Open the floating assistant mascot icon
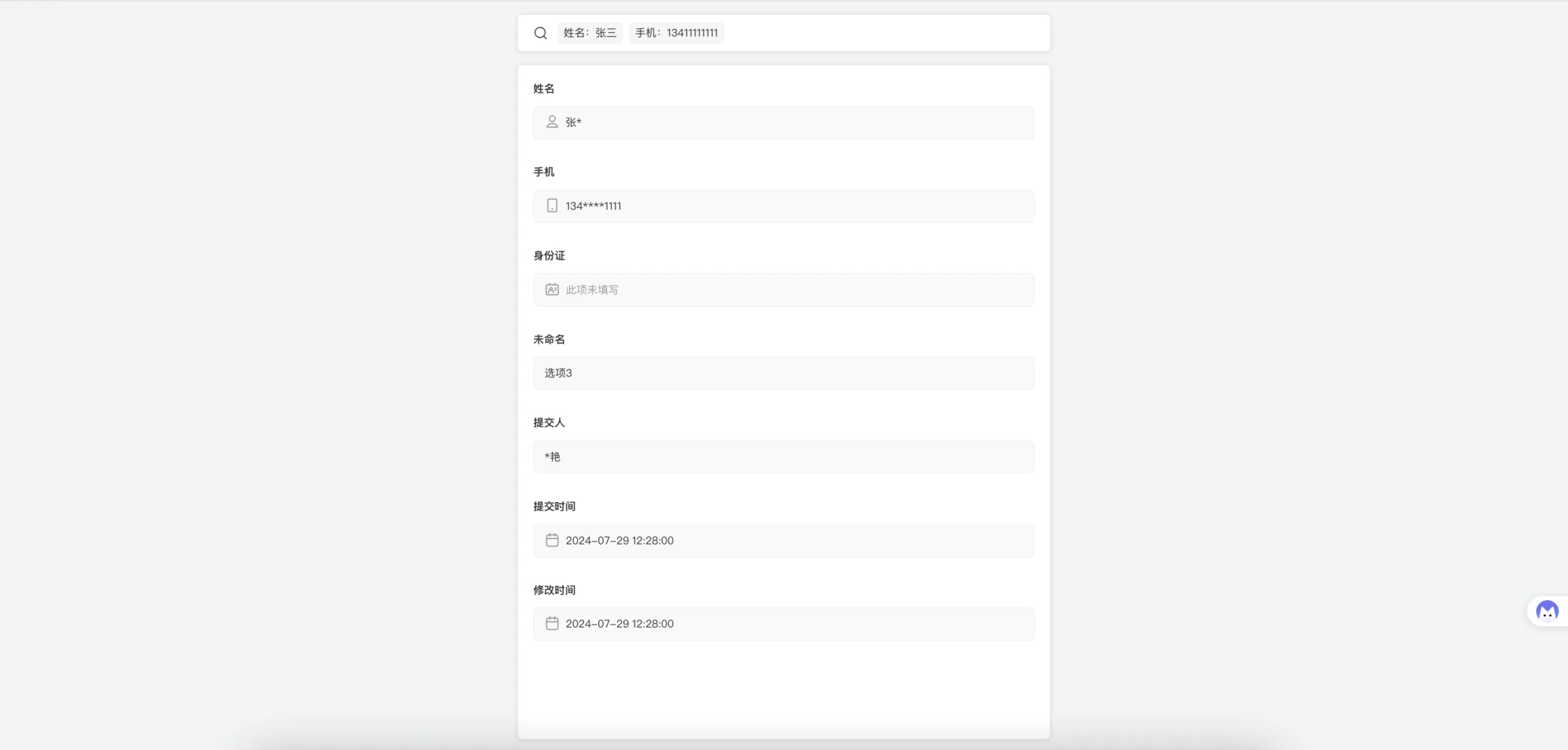This screenshot has height=750, width=1568. point(1547,611)
